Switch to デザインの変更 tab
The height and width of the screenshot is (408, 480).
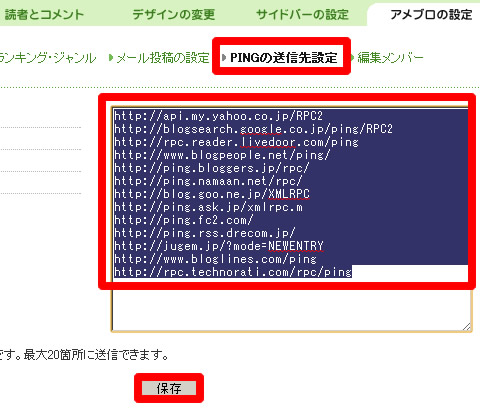coord(173,15)
